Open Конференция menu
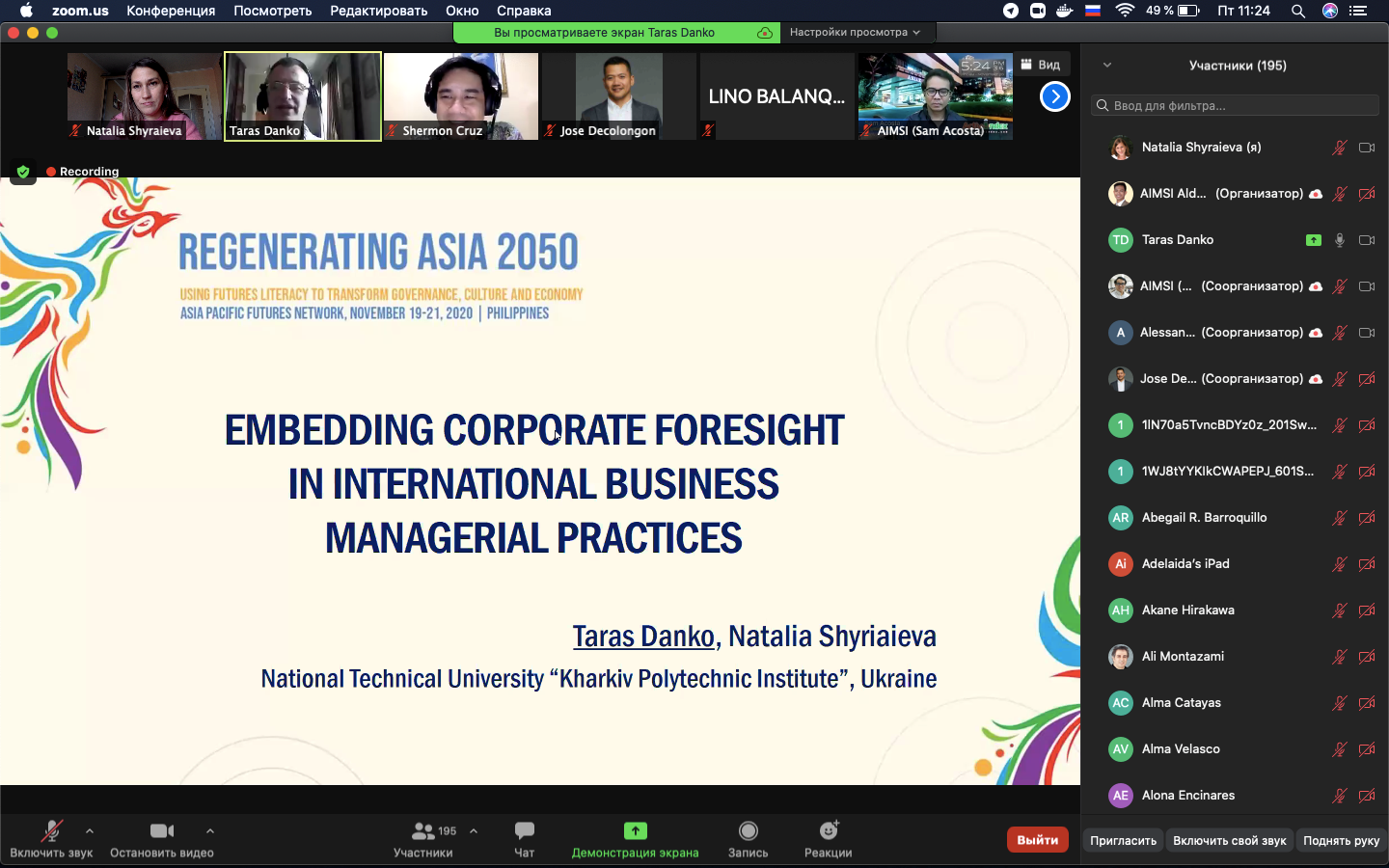This screenshot has width=1389, height=868. pos(171,11)
